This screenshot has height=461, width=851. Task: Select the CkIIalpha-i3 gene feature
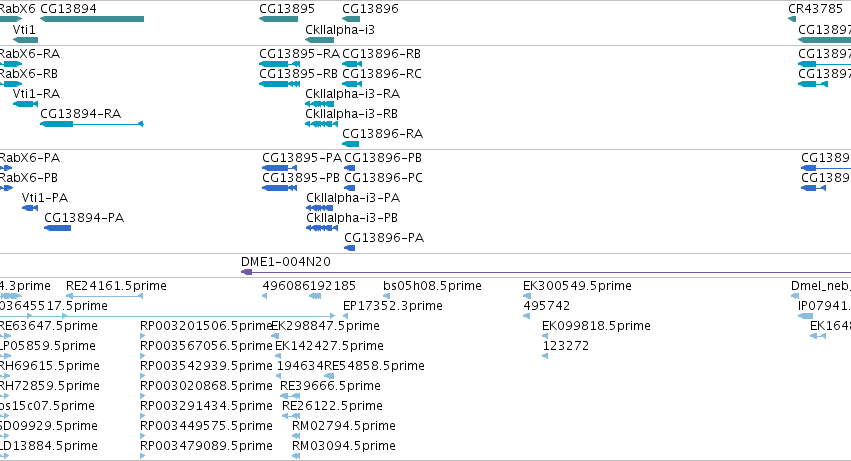click(x=320, y=40)
